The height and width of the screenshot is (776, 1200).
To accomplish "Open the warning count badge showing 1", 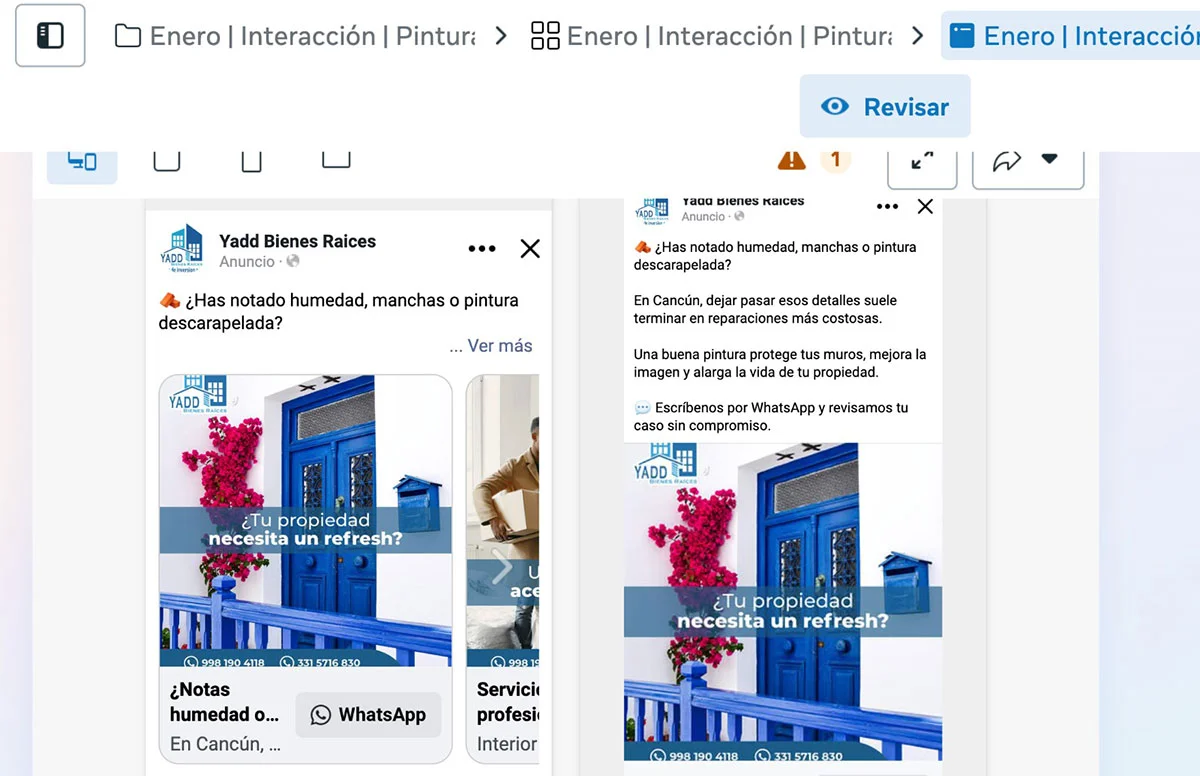I will [x=835, y=160].
